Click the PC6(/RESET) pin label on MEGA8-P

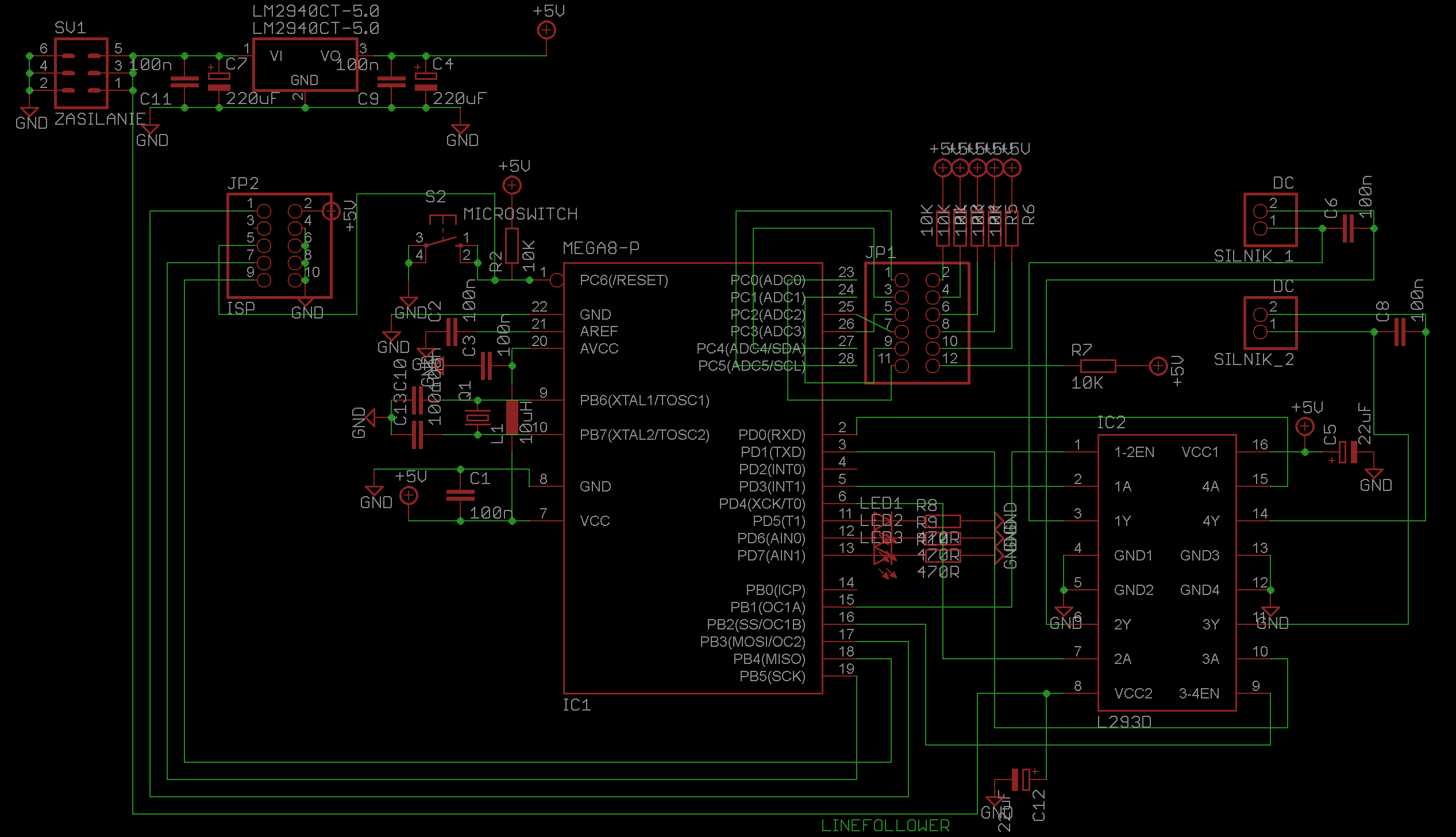[623, 281]
